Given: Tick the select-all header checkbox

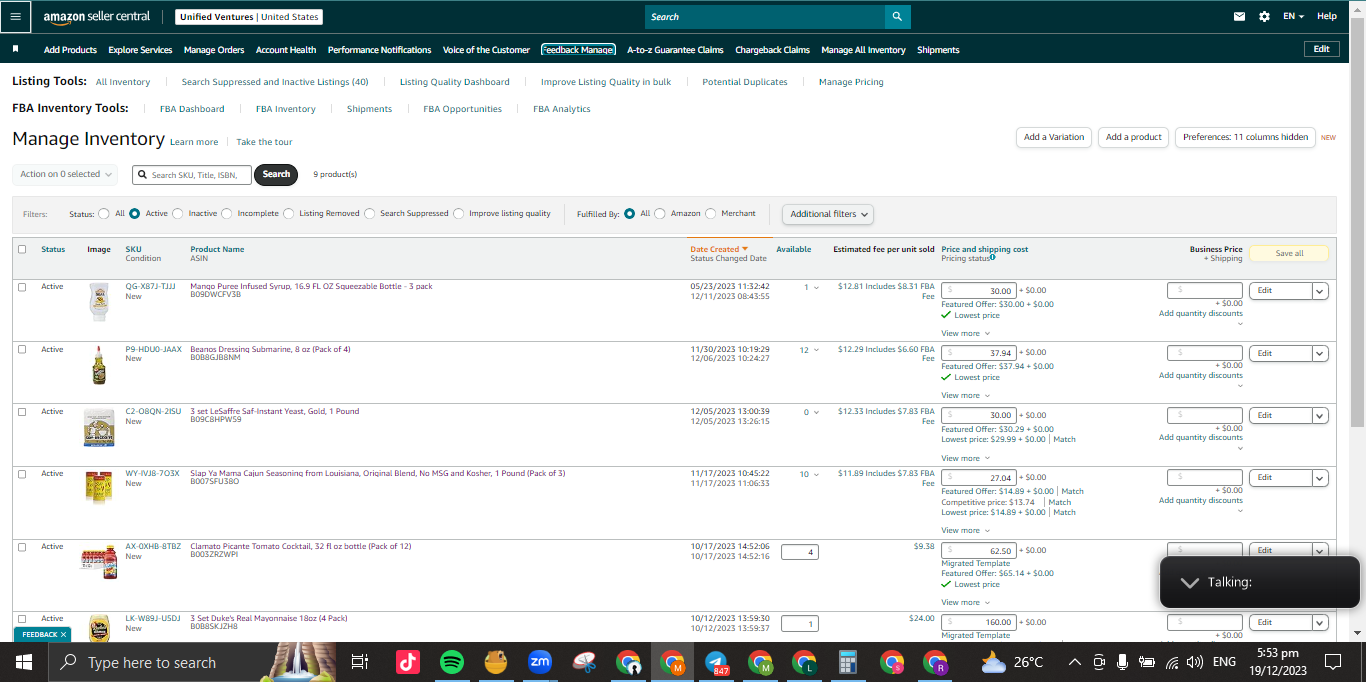Looking at the screenshot, I should pyautogui.click(x=22, y=249).
